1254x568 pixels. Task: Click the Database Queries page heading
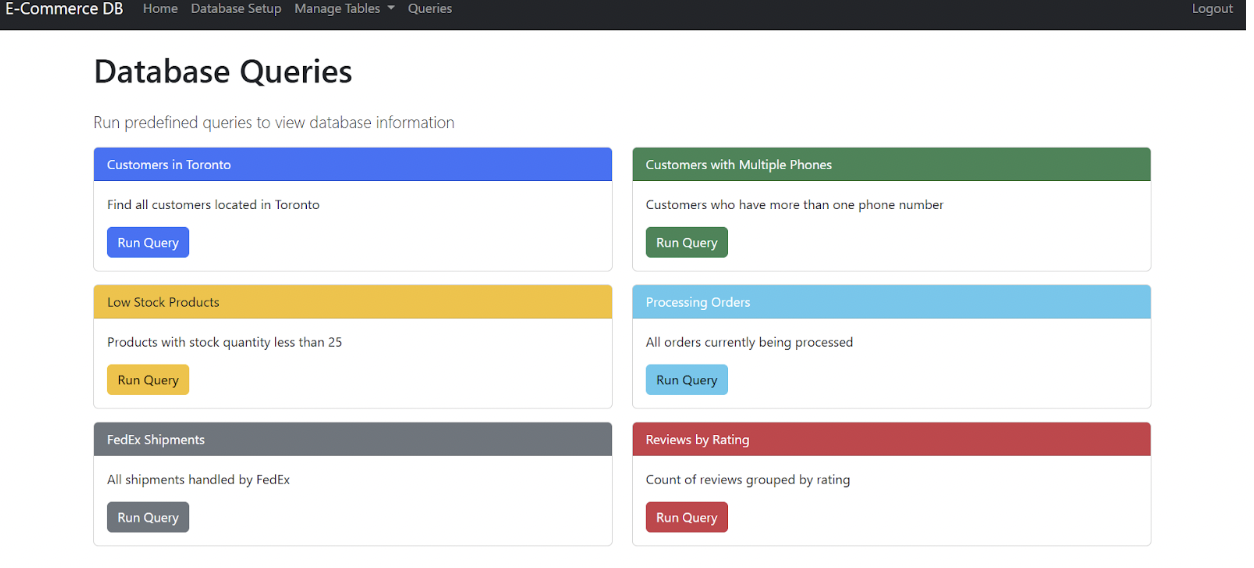tap(223, 72)
